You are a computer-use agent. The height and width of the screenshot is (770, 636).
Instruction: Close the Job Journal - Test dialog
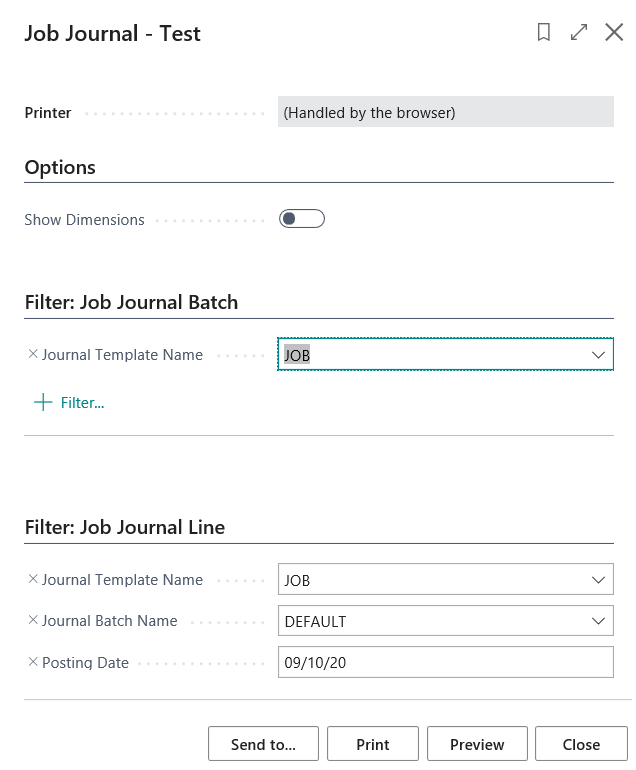tap(614, 33)
